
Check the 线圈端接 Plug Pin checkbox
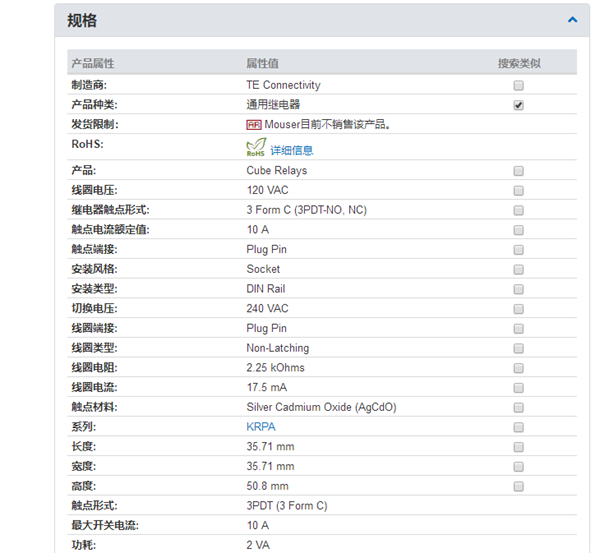point(518,329)
